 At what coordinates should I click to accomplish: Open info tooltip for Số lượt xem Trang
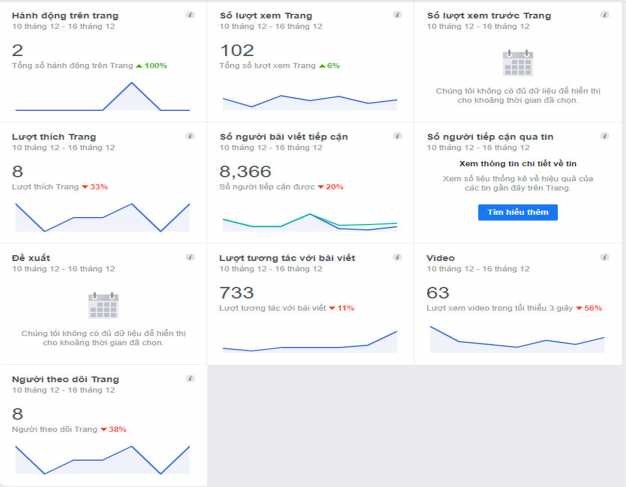398,16
